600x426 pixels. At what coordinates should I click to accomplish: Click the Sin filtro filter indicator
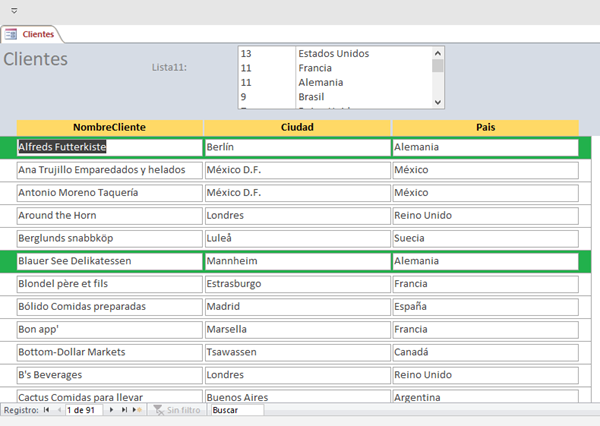click(177, 410)
